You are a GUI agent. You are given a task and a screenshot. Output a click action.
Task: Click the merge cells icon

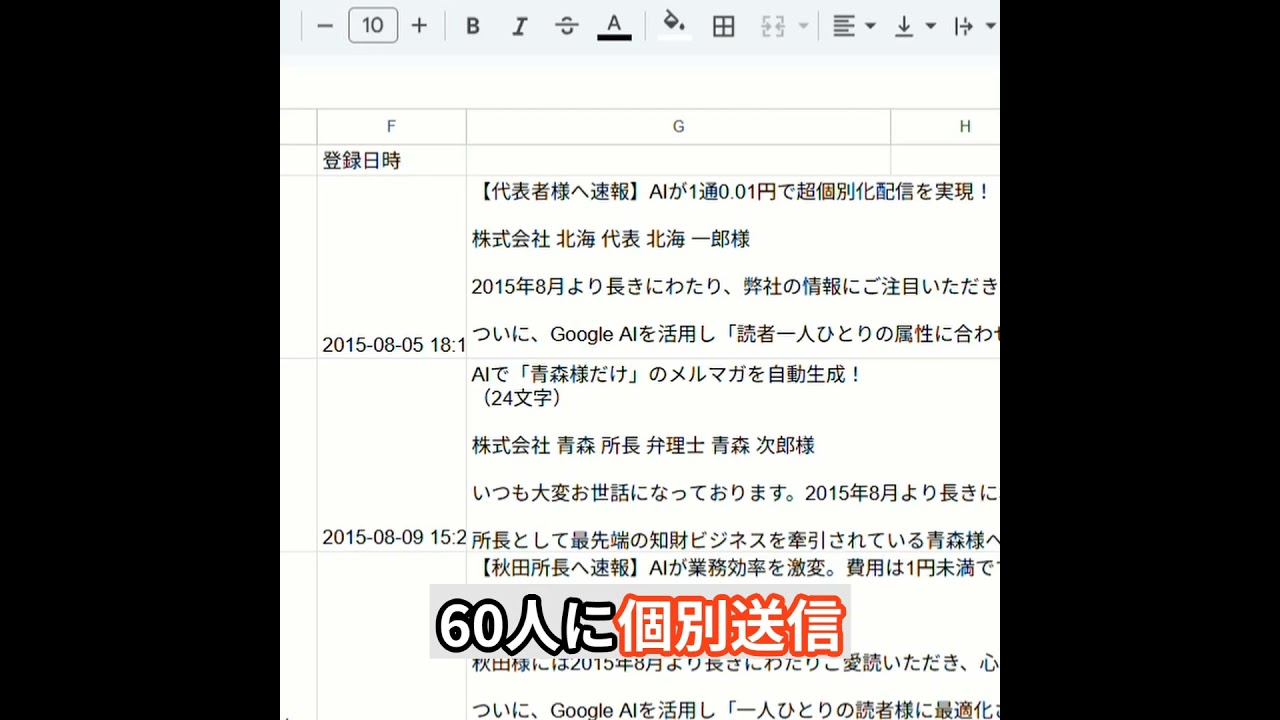point(773,27)
